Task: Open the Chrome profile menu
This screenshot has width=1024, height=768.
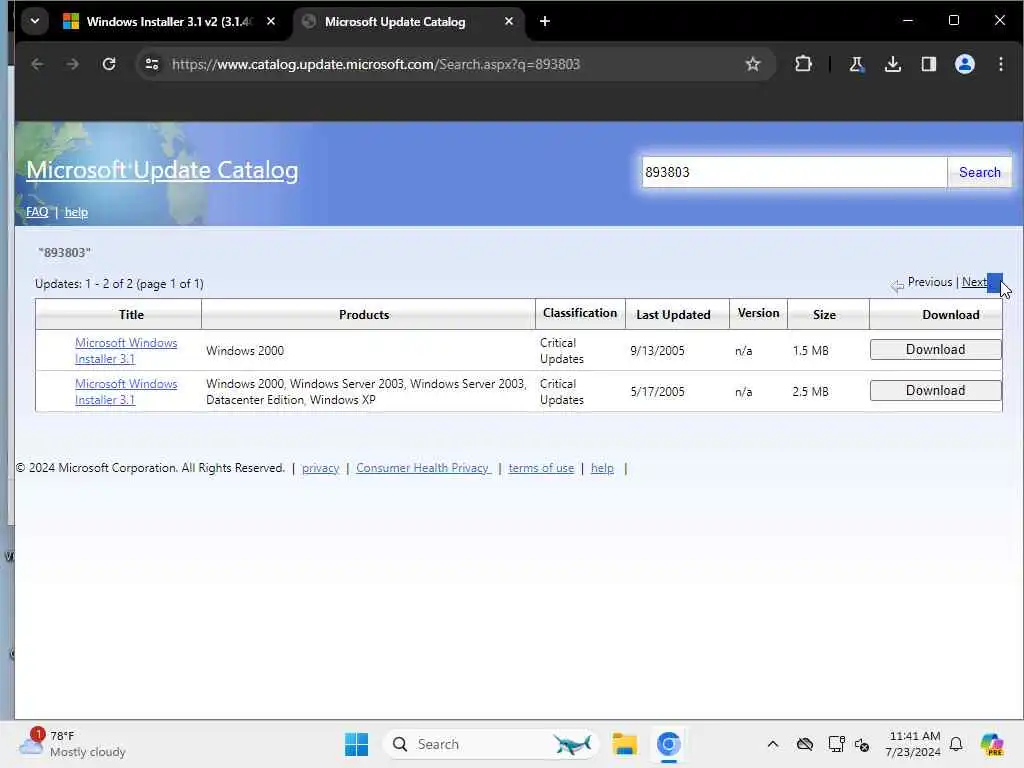Action: click(965, 64)
